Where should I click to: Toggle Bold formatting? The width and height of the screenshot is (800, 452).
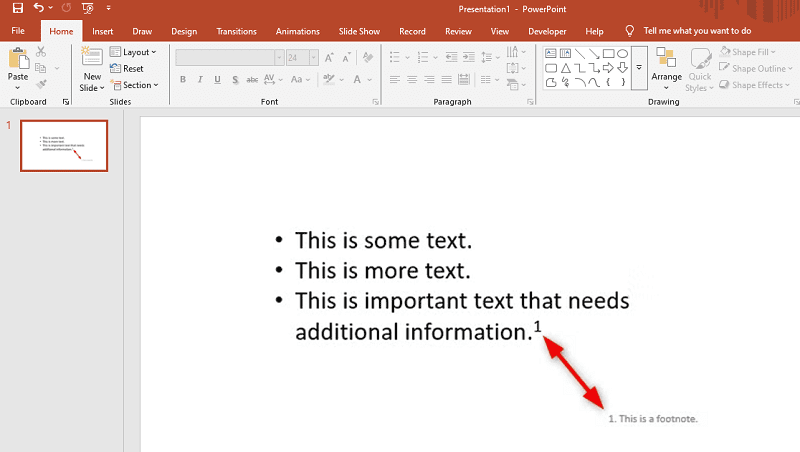[x=183, y=80]
